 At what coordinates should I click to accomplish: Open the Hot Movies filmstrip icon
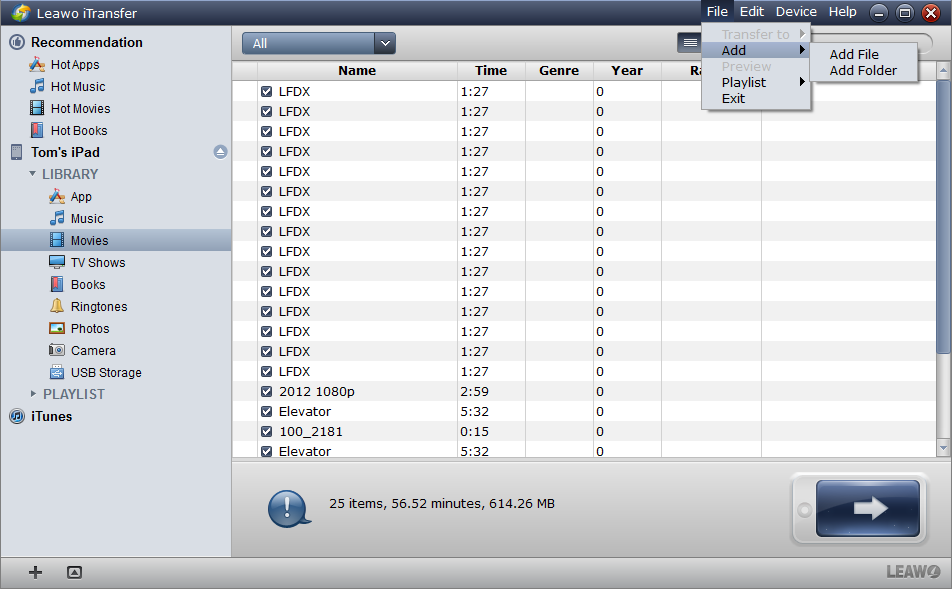click(x=37, y=108)
